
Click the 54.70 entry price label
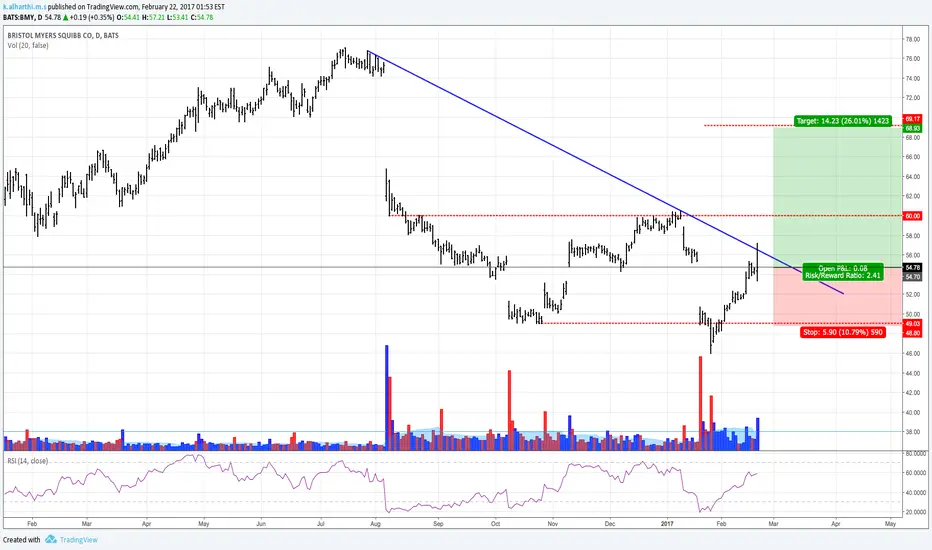[x=912, y=276]
